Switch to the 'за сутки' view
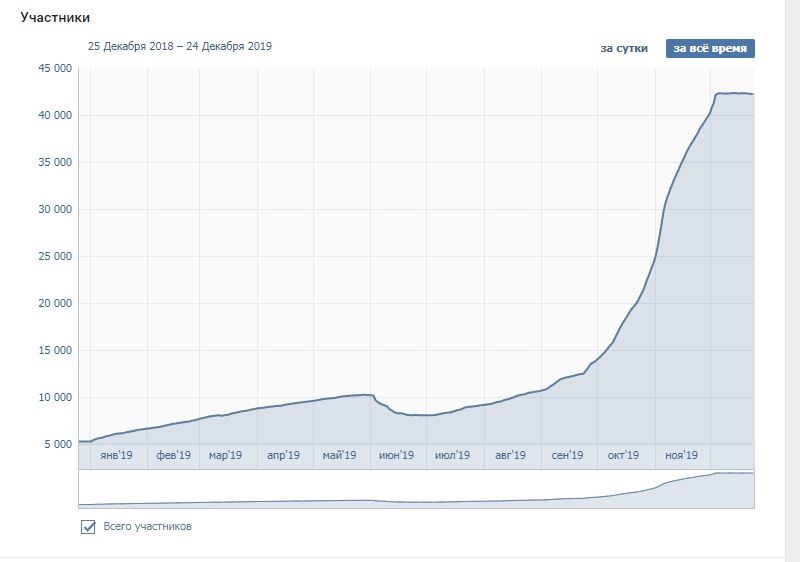The width and height of the screenshot is (800, 562). pyautogui.click(x=623, y=48)
